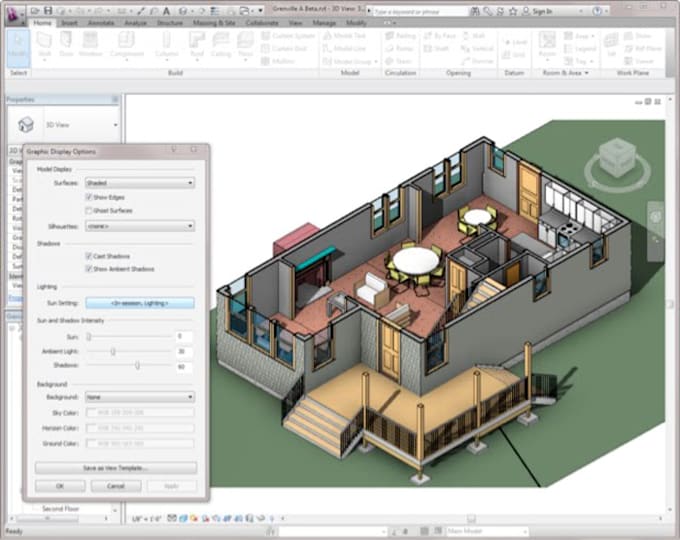
Task: Uncheck the Show Edges checkbox
Action: click(89, 198)
